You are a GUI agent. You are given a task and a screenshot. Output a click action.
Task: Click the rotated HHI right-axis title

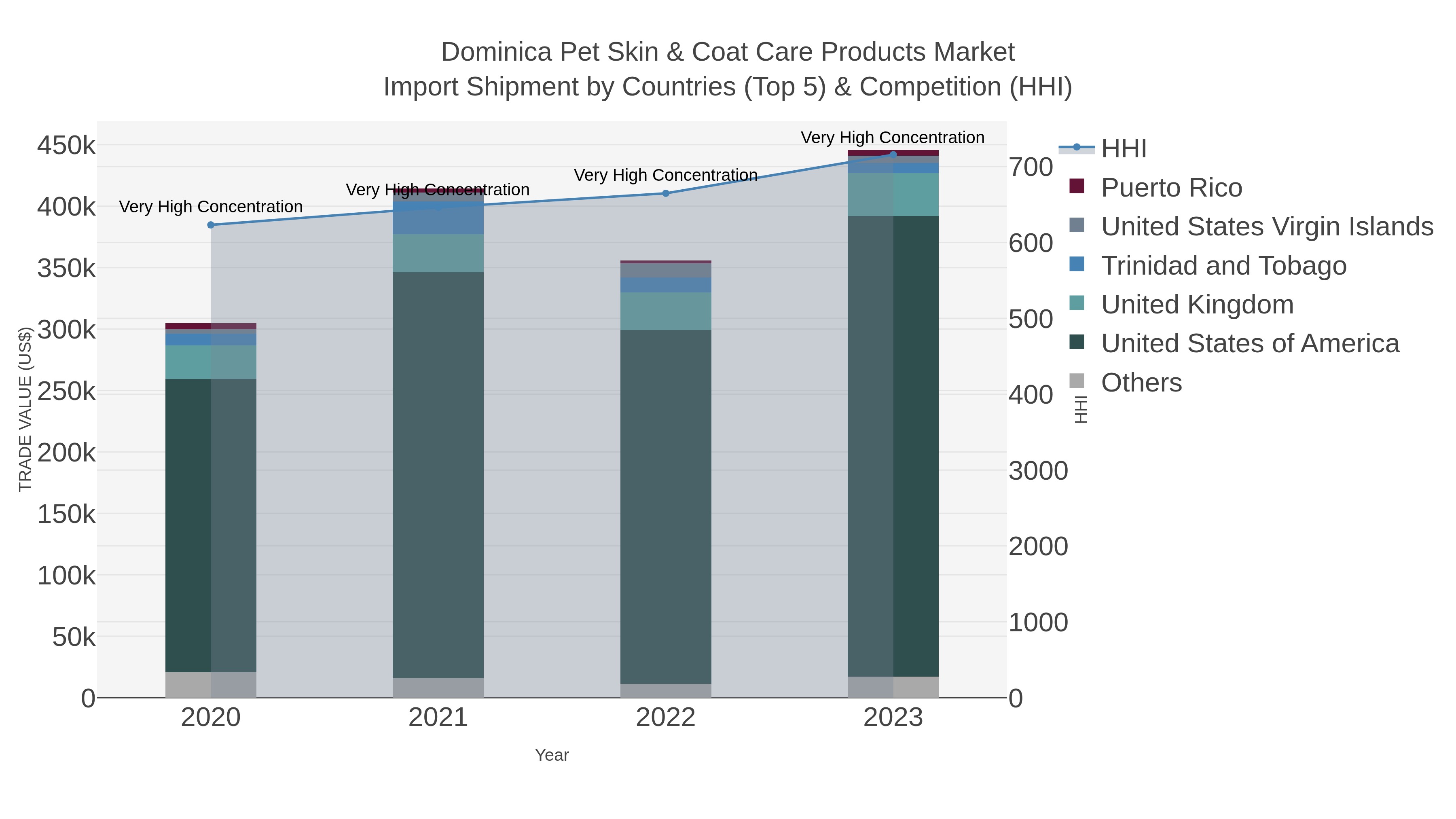1080,409
